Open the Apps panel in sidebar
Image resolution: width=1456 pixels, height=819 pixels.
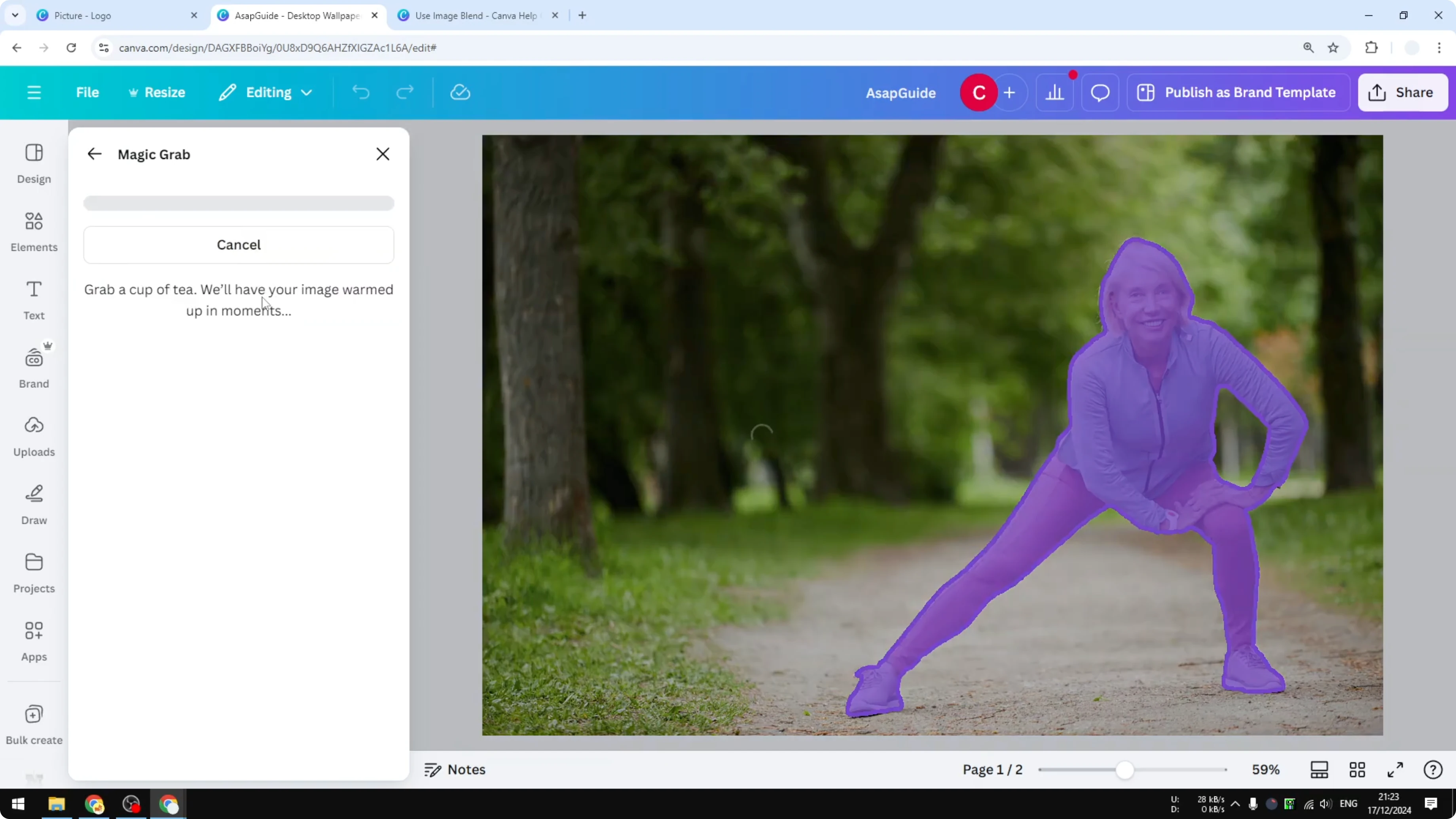33,641
